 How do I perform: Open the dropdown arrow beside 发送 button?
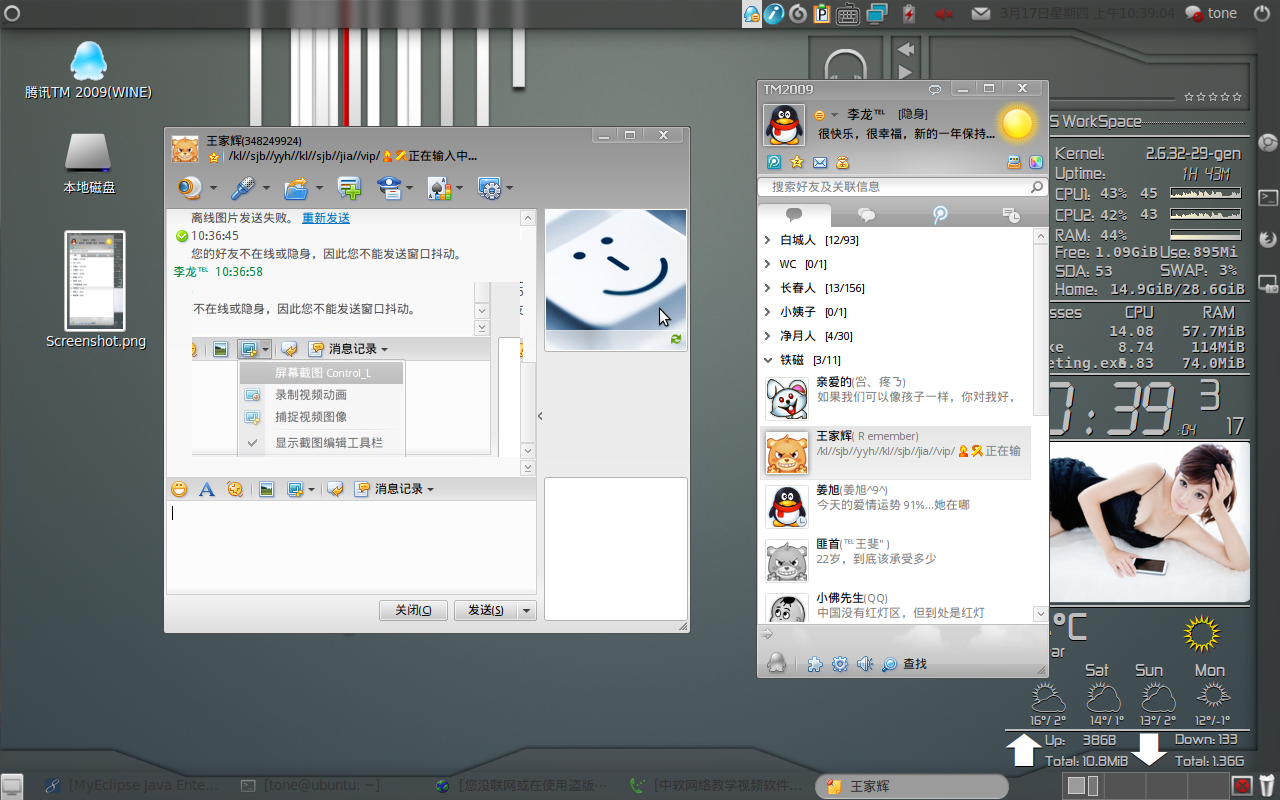527,610
